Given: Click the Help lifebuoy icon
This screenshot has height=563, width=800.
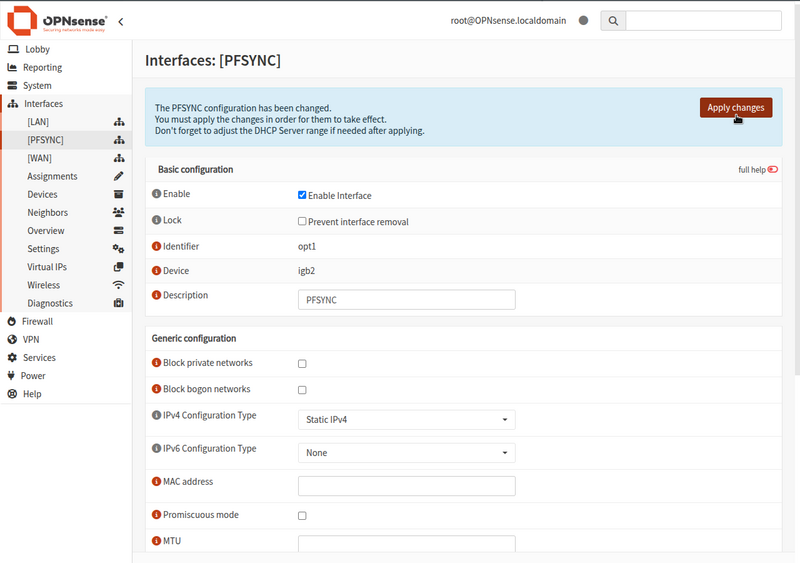Looking at the screenshot, I should (12, 394).
